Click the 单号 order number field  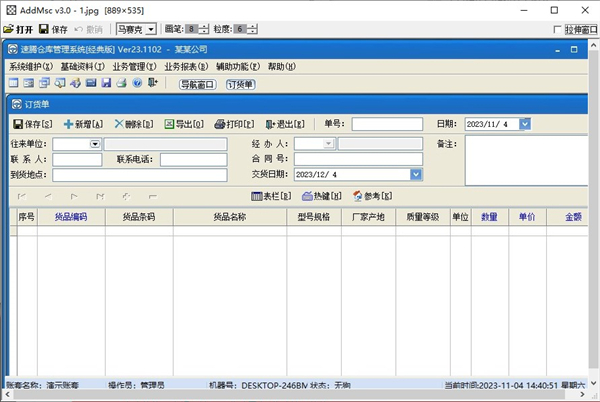(x=387, y=124)
